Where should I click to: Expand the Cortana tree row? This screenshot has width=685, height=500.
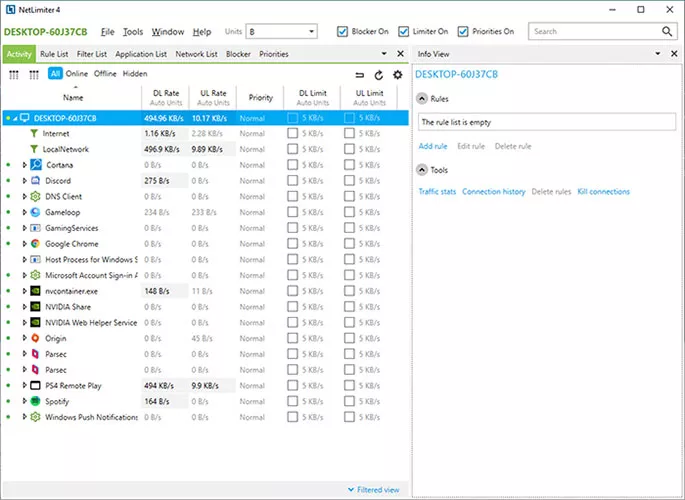24,165
